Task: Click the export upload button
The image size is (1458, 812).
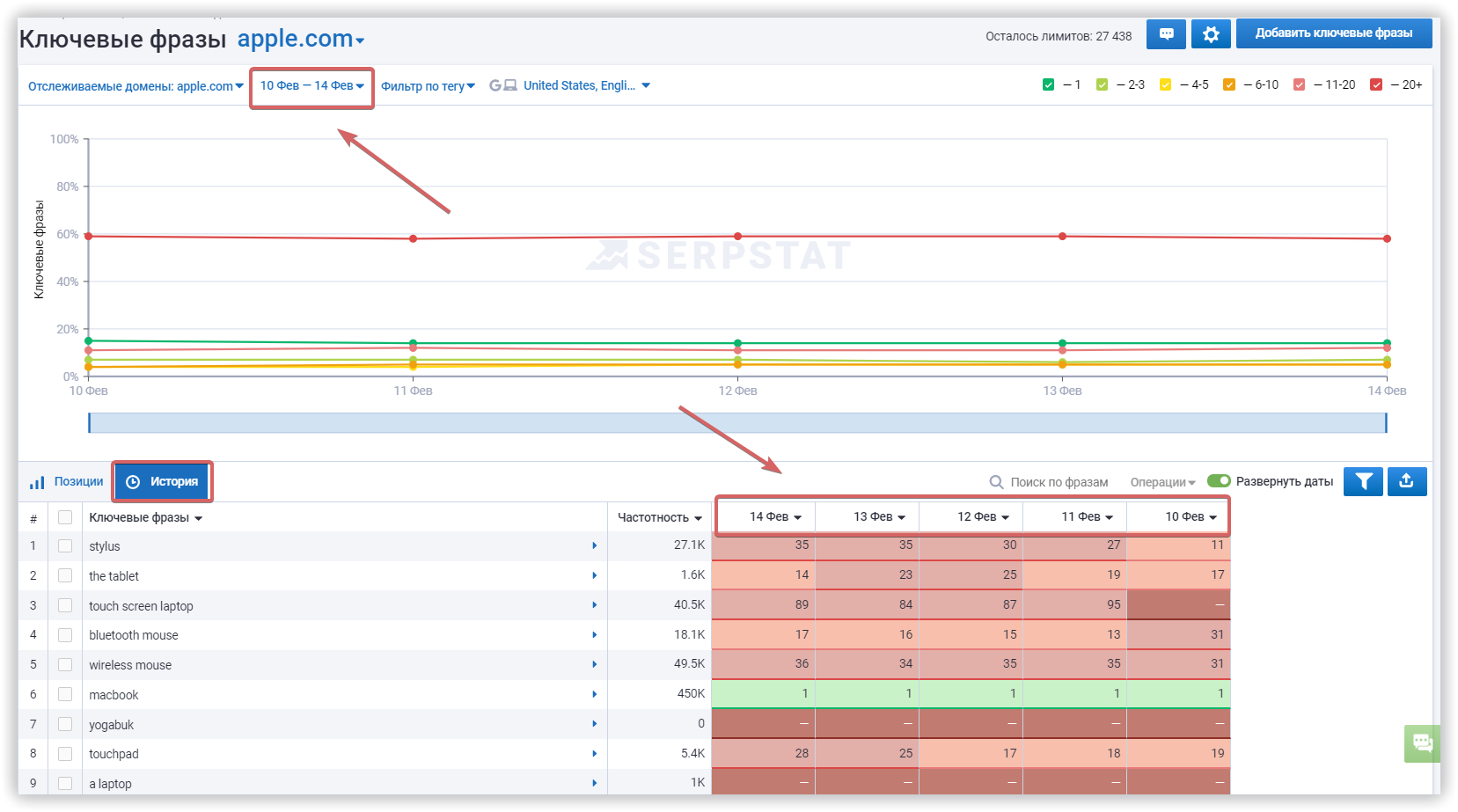Action: [x=1407, y=481]
